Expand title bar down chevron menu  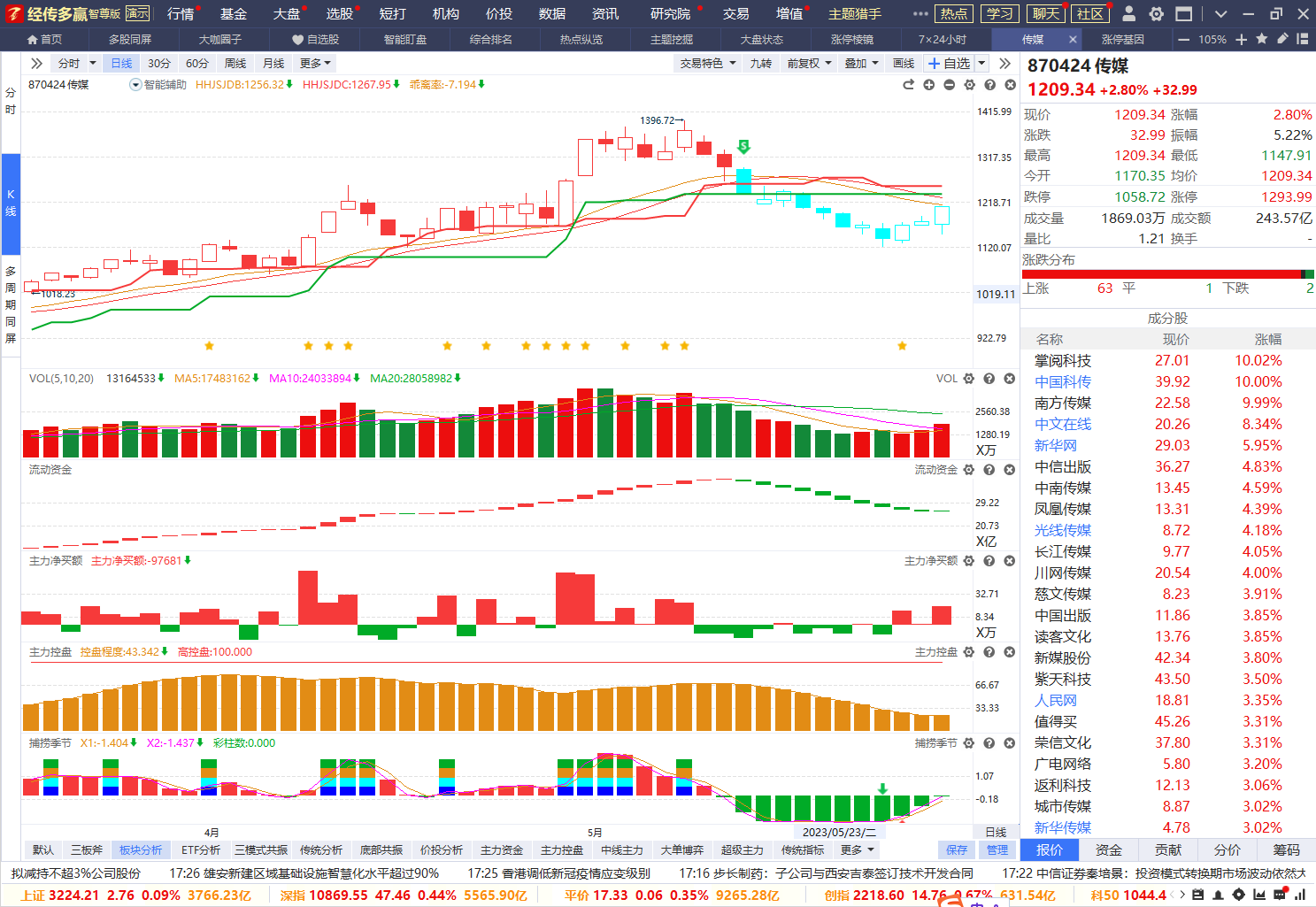click(1221, 13)
